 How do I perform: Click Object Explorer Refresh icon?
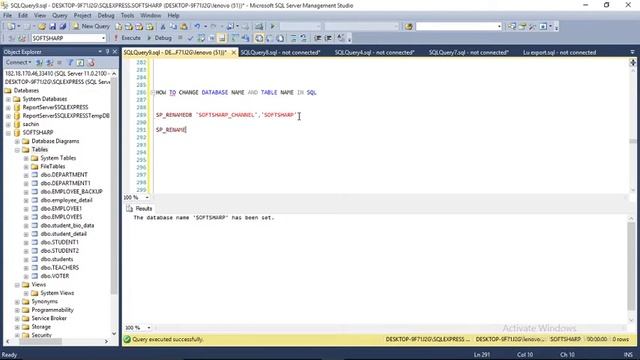tap(80, 62)
